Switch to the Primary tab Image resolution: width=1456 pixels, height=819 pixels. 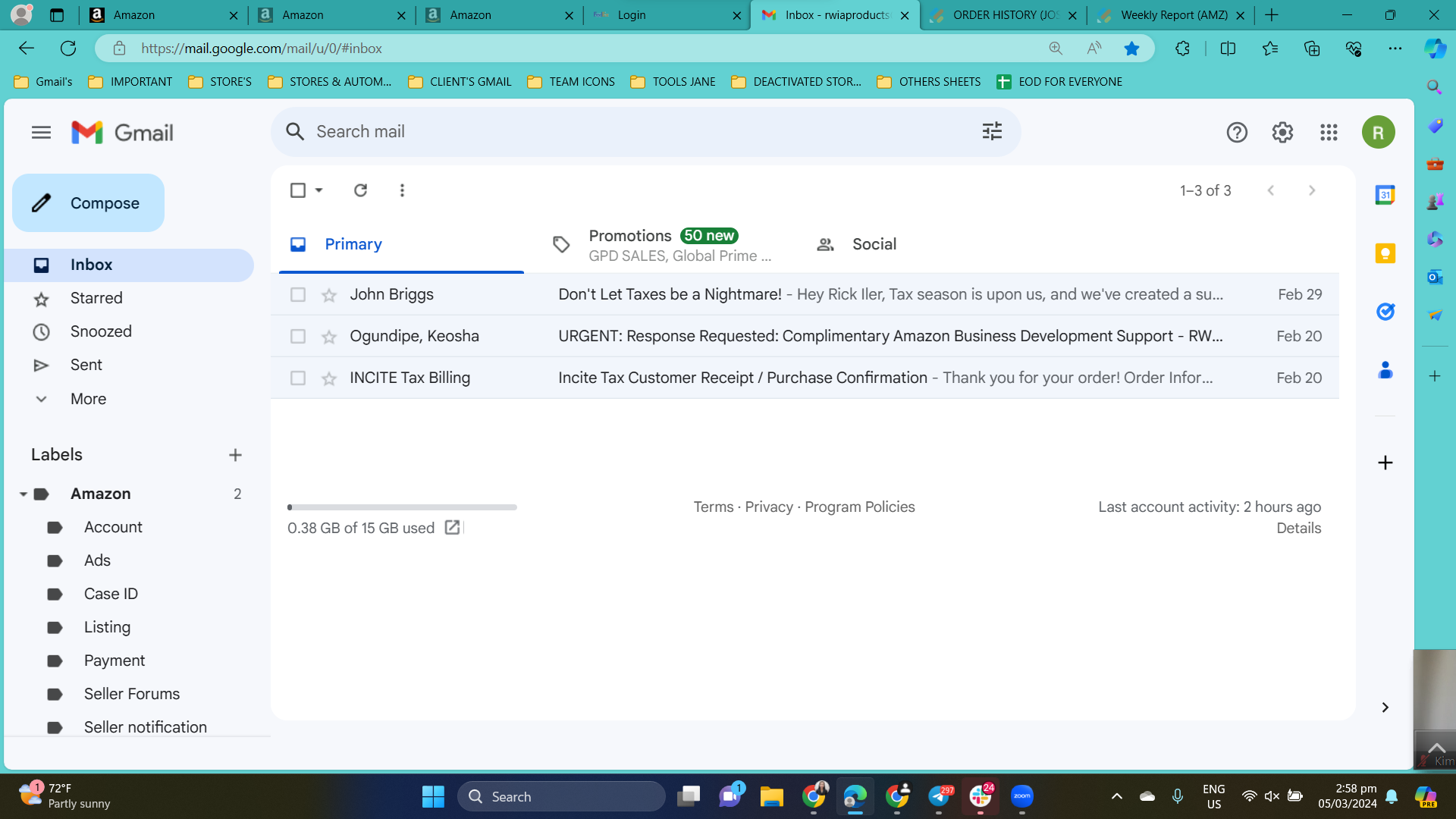(x=401, y=244)
